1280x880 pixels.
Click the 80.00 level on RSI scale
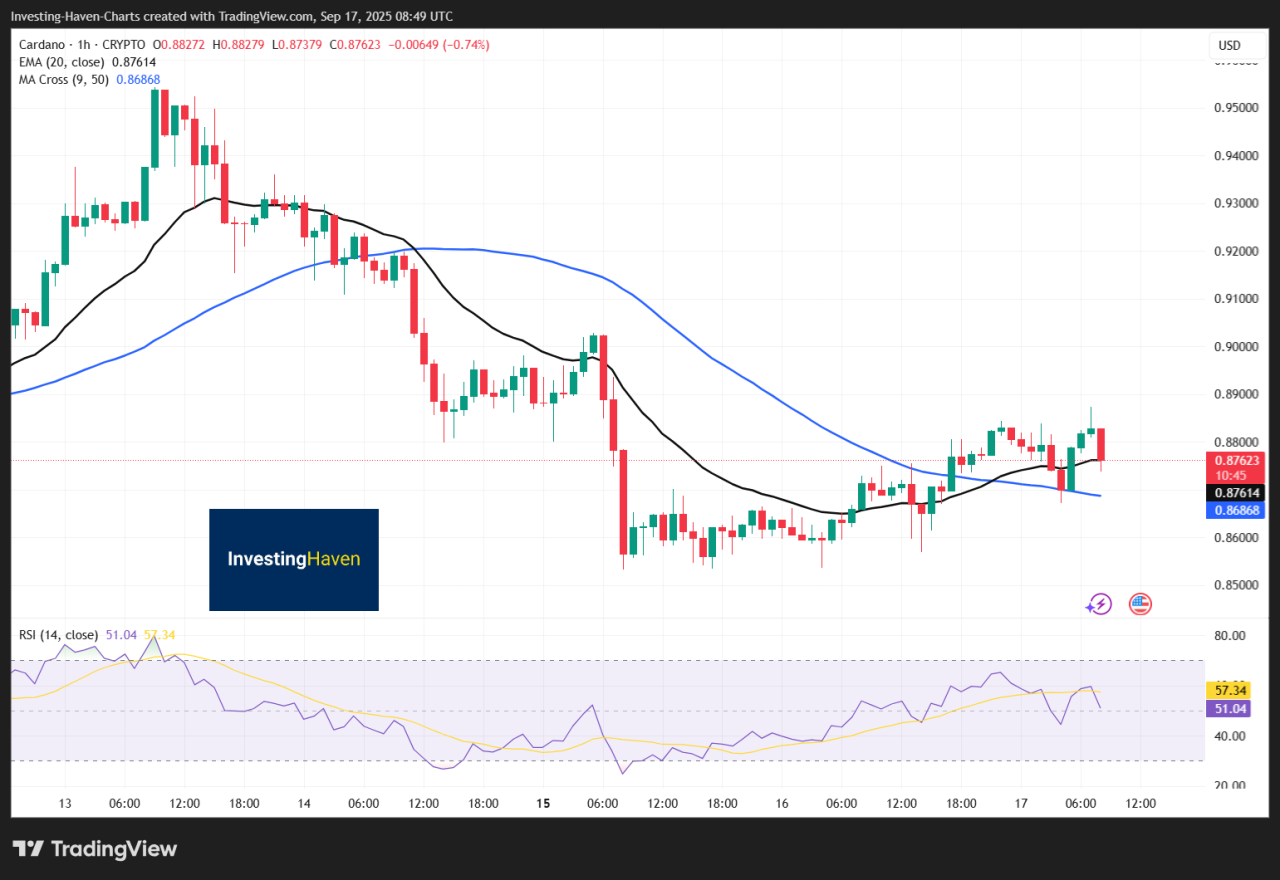tap(1228, 636)
